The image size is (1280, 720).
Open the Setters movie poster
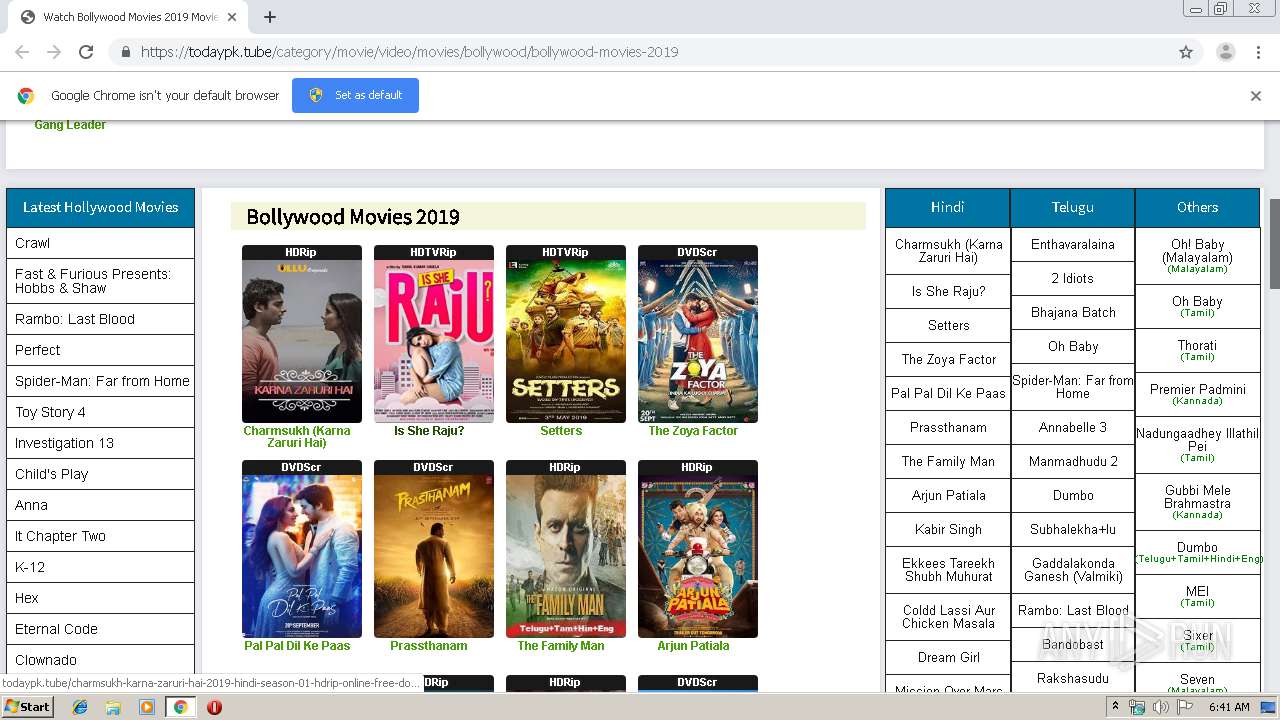(x=566, y=341)
